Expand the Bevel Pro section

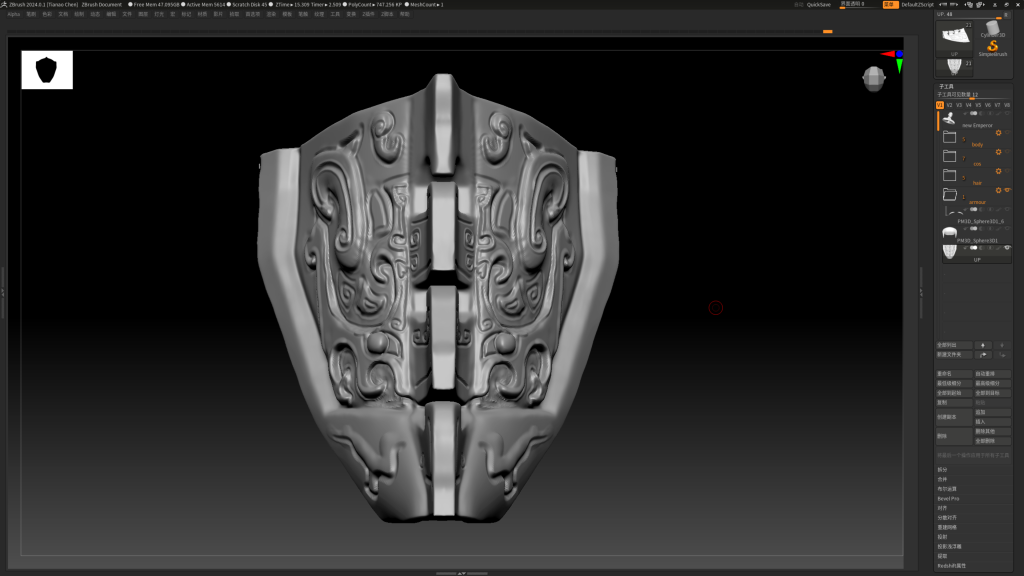point(948,498)
